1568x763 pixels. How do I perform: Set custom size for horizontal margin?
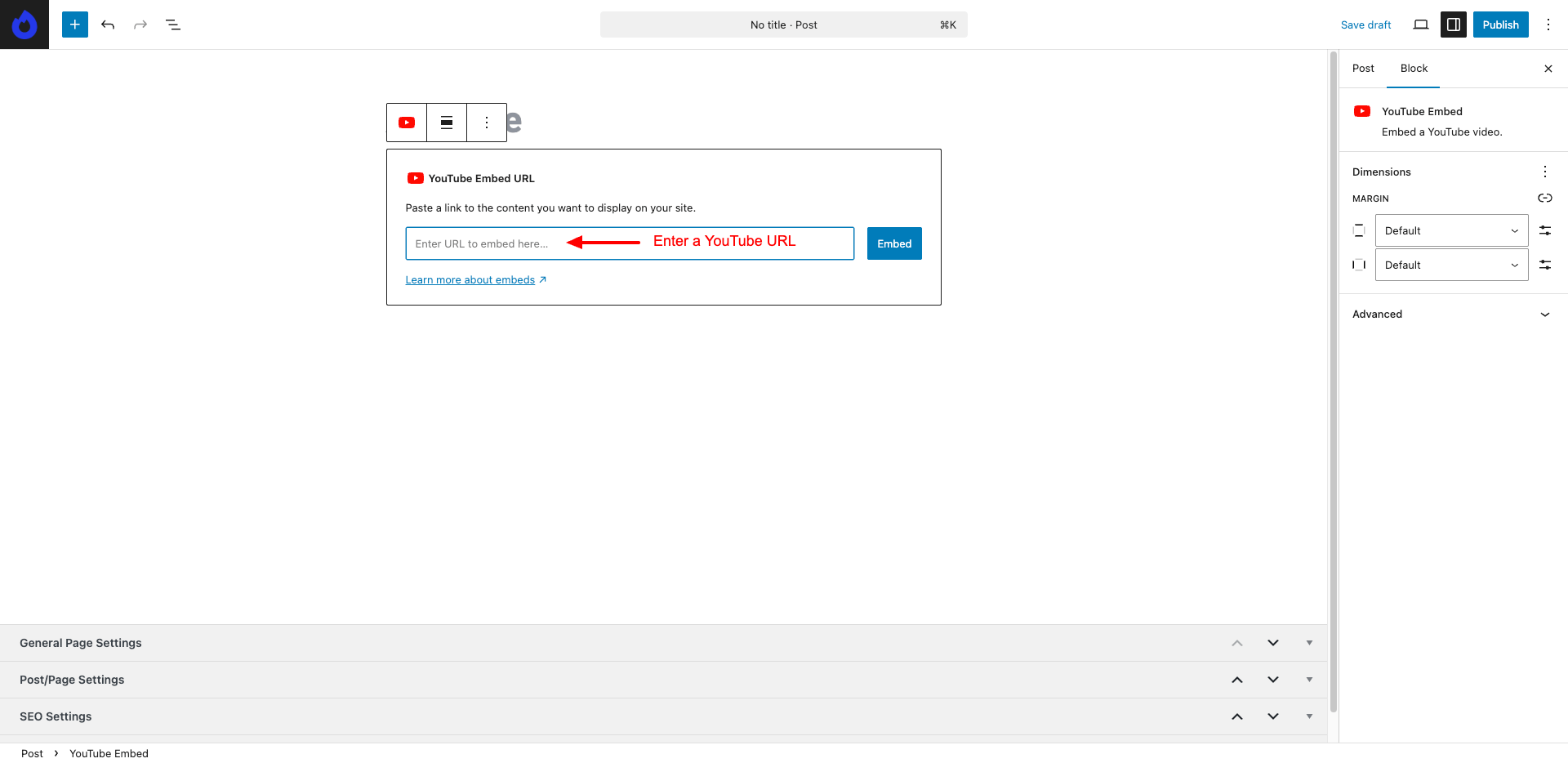[x=1545, y=265]
